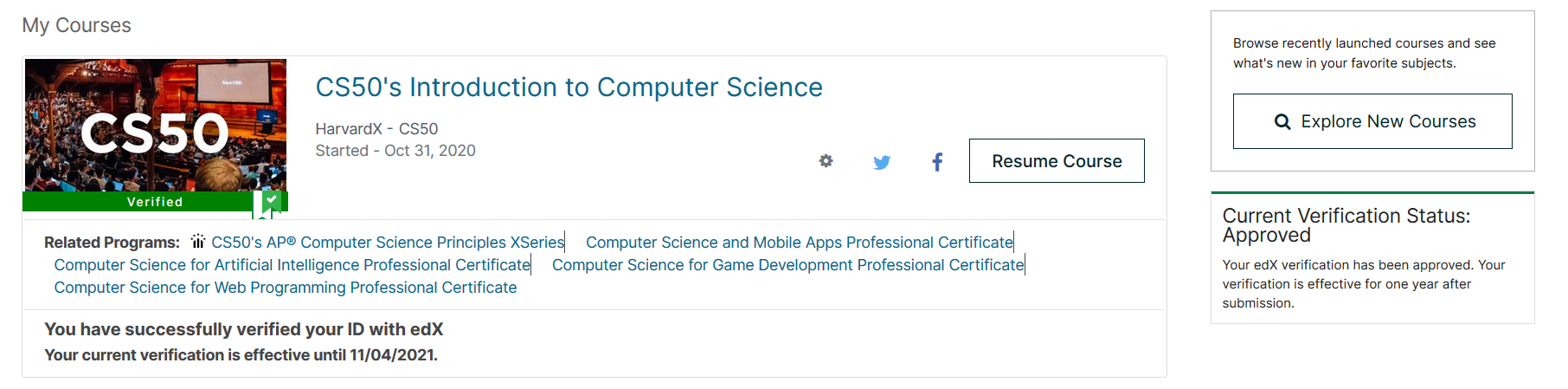Screen dimensions: 1568x389
Task: Click the magnifier icon in Explore button
Action: [x=1282, y=122]
